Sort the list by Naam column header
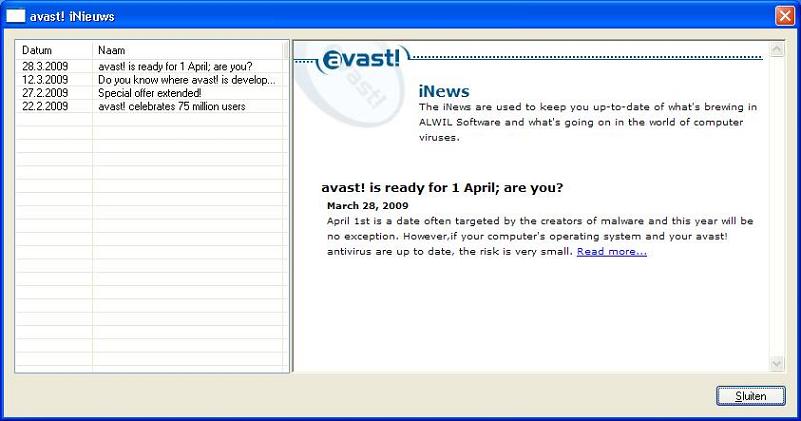The width and height of the screenshot is (801, 421). [187, 50]
